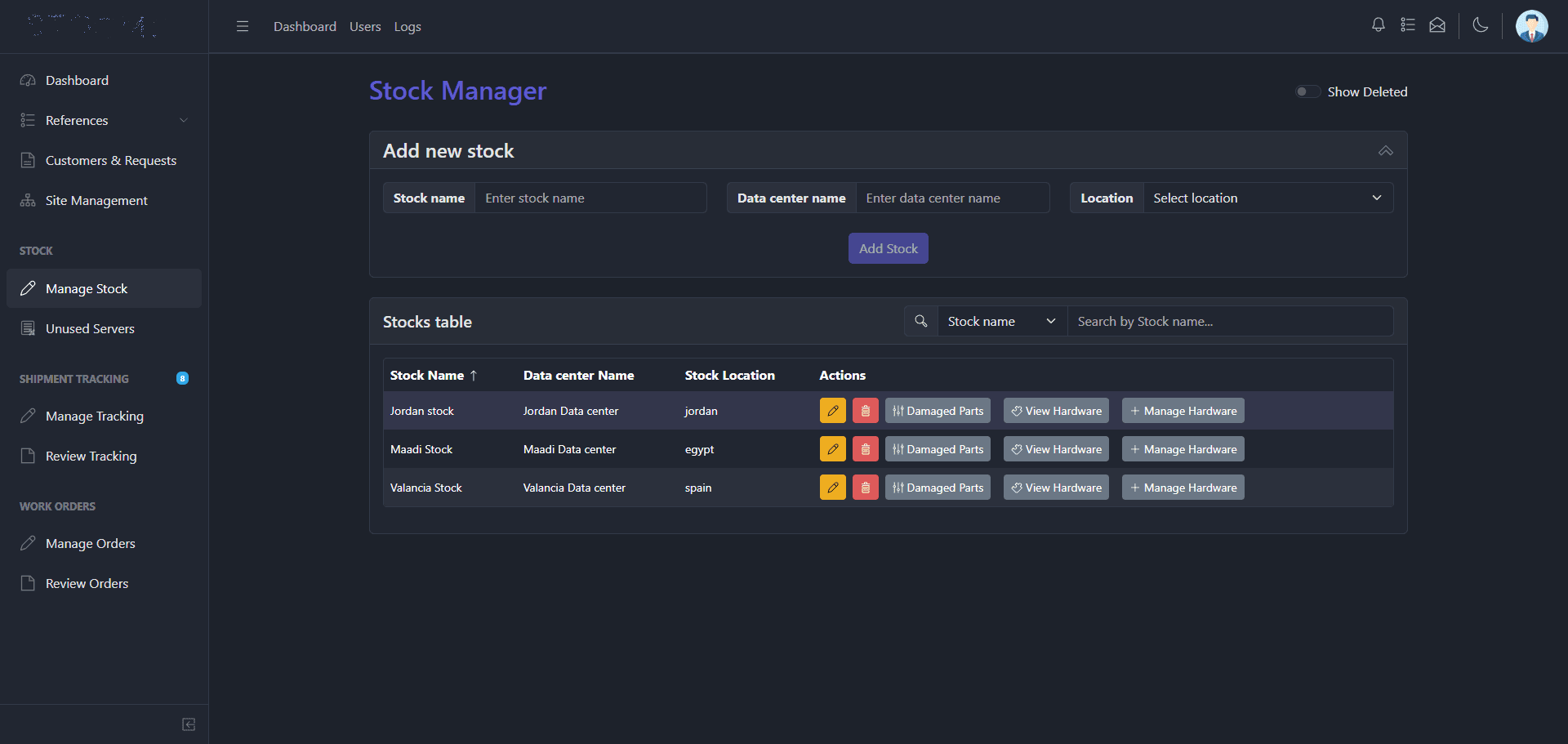Collapse the Add new stock panel
Image resolution: width=1568 pixels, height=744 pixels.
click(x=1386, y=151)
